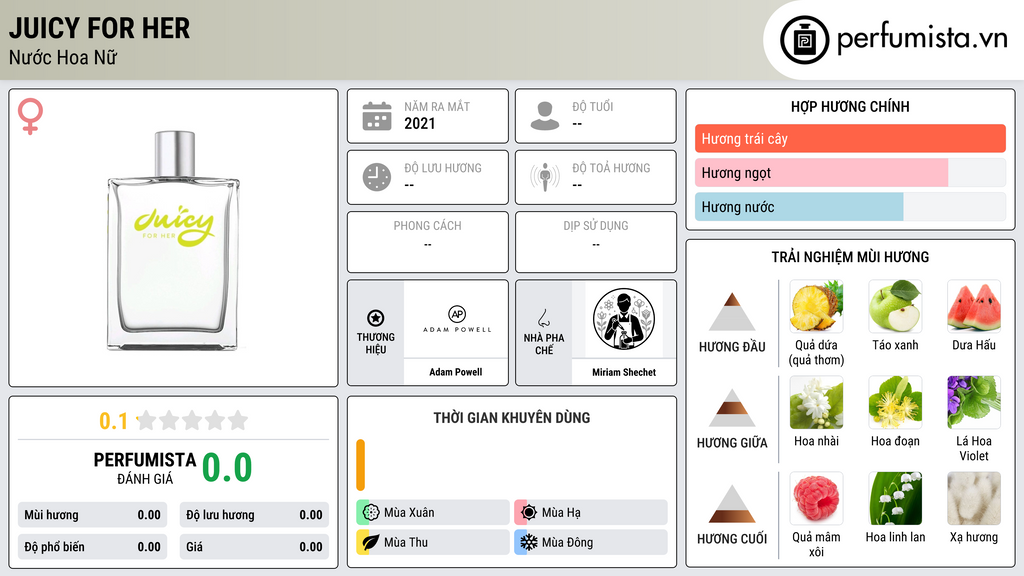The width and height of the screenshot is (1024, 576).
Task: Click the Mùa Hạ sun icon
Action: pyautogui.click(x=529, y=512)
